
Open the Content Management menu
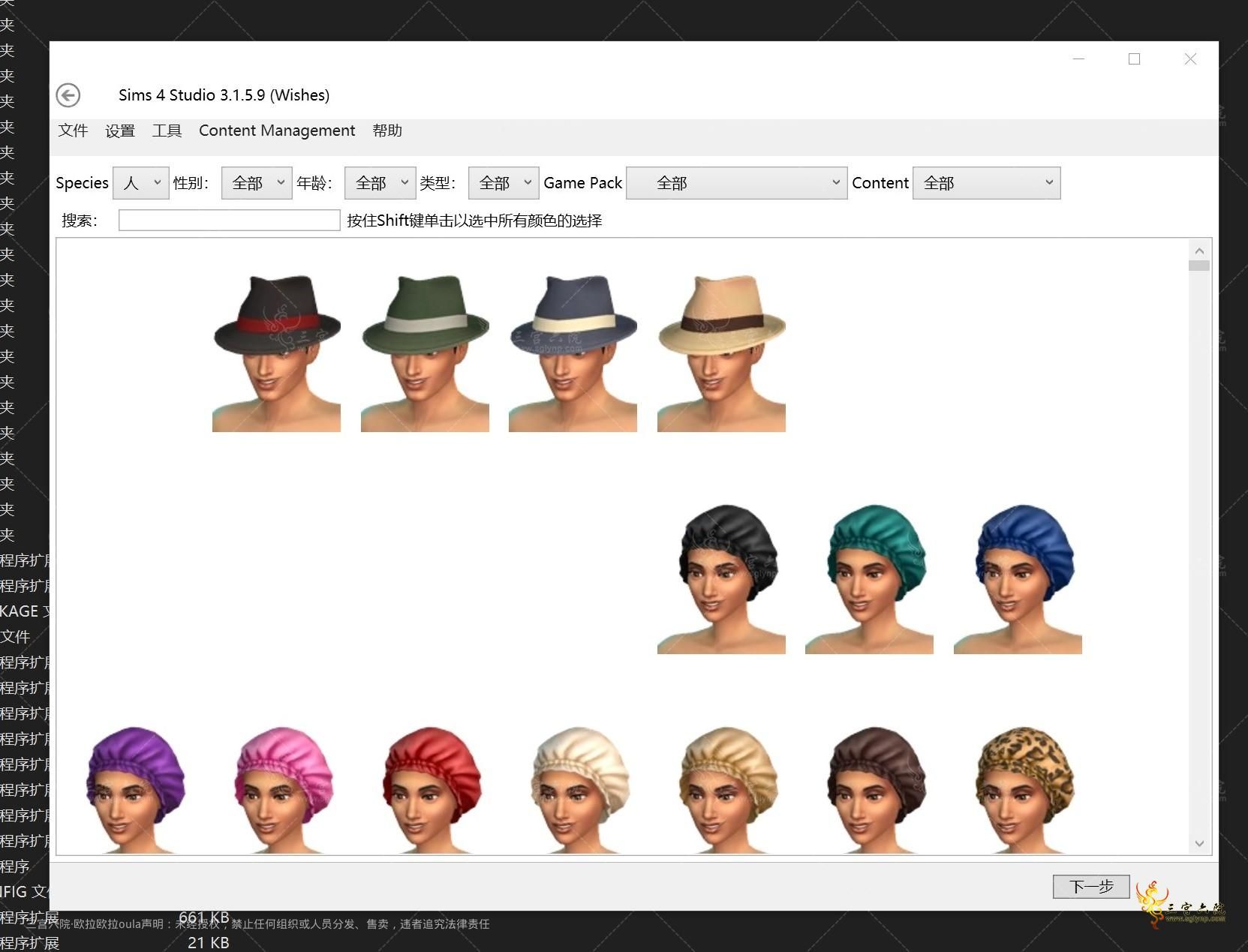pyautogui.click(x=277, y=131)
